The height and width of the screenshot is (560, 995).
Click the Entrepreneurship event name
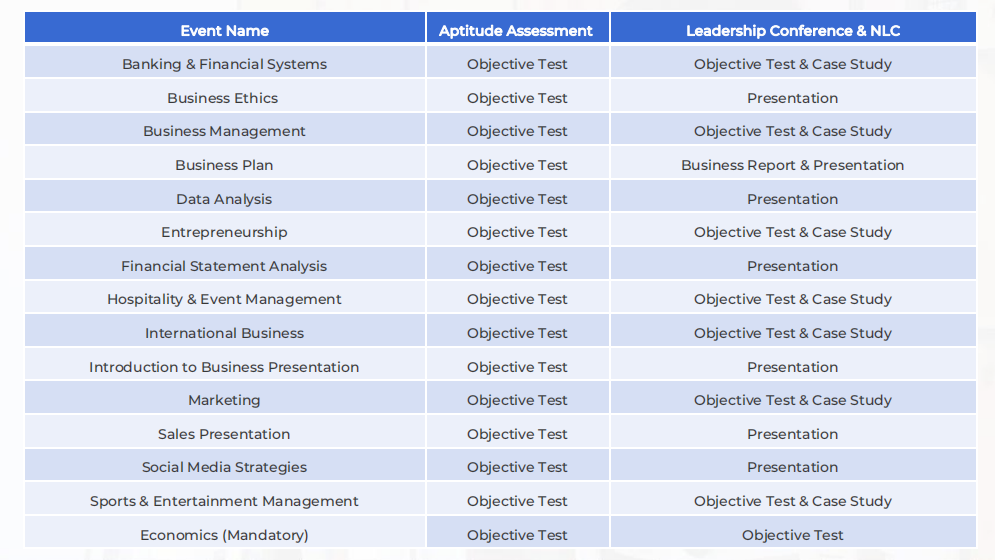[224, 232]
